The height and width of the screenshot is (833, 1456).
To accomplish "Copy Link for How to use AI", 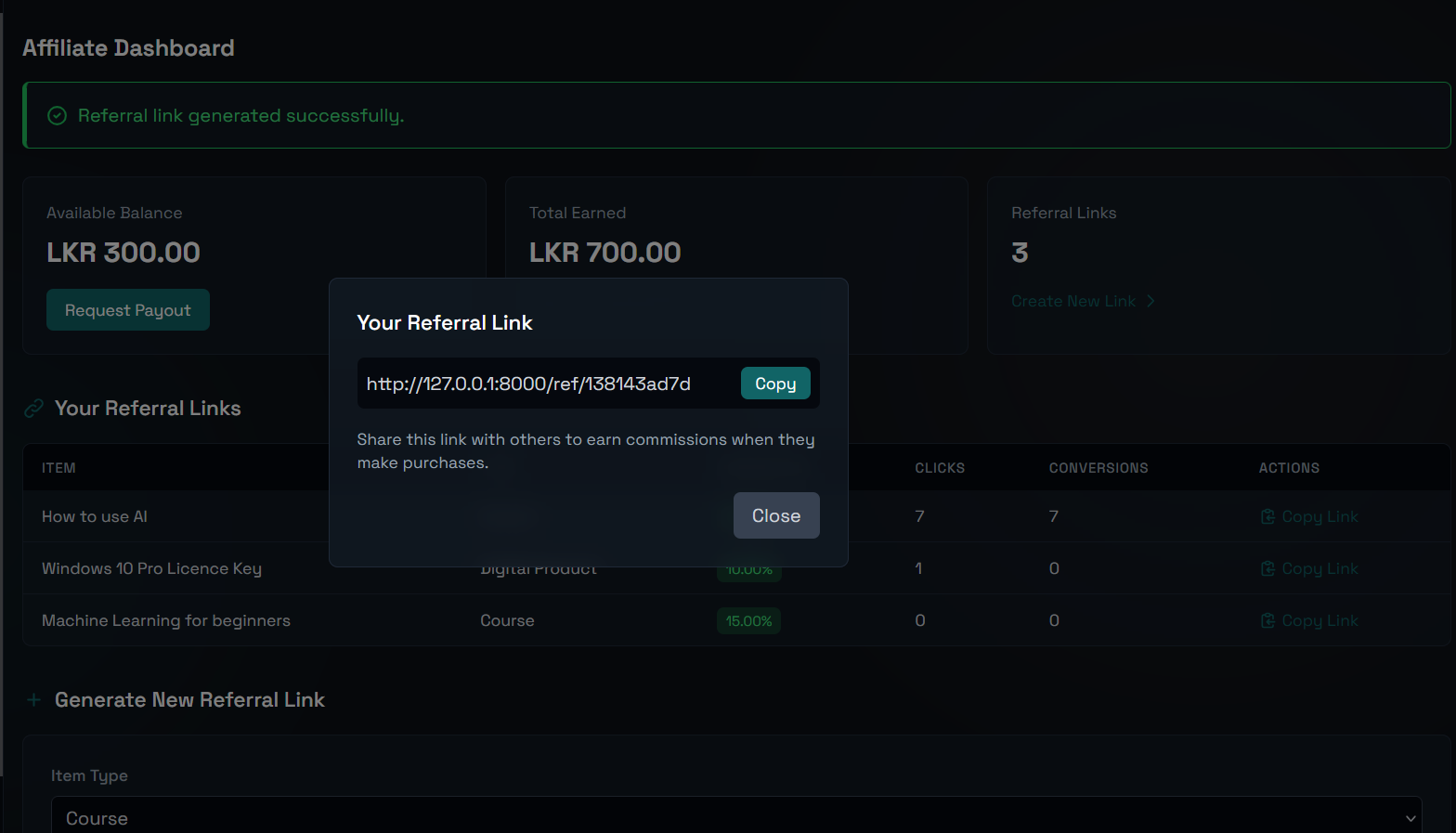I will pyautogui.click(x=1309, y=516).
